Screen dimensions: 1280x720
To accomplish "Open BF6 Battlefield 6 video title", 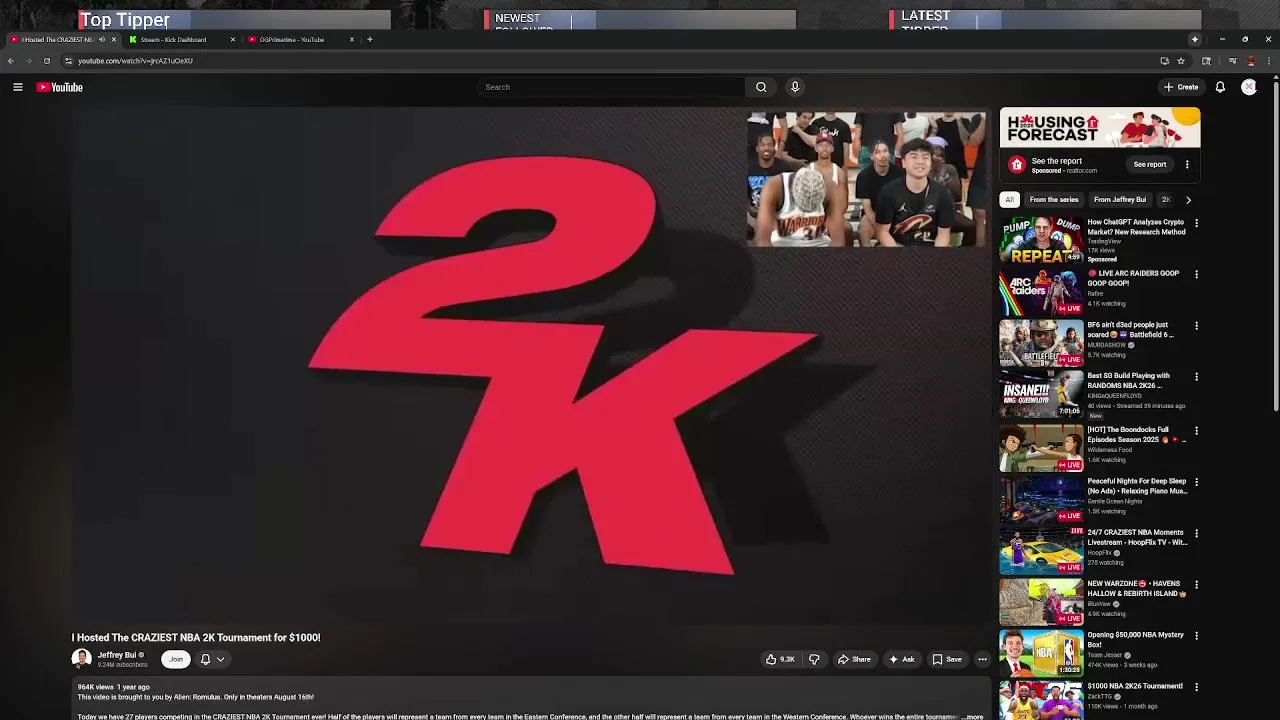I will coord(1131,330).
